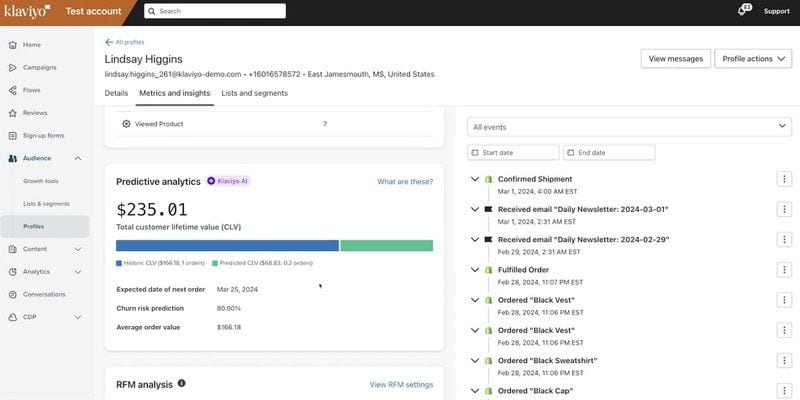Go back to All profiles
The width and height of the screenshot is (800, 400).
pos(124,42)
